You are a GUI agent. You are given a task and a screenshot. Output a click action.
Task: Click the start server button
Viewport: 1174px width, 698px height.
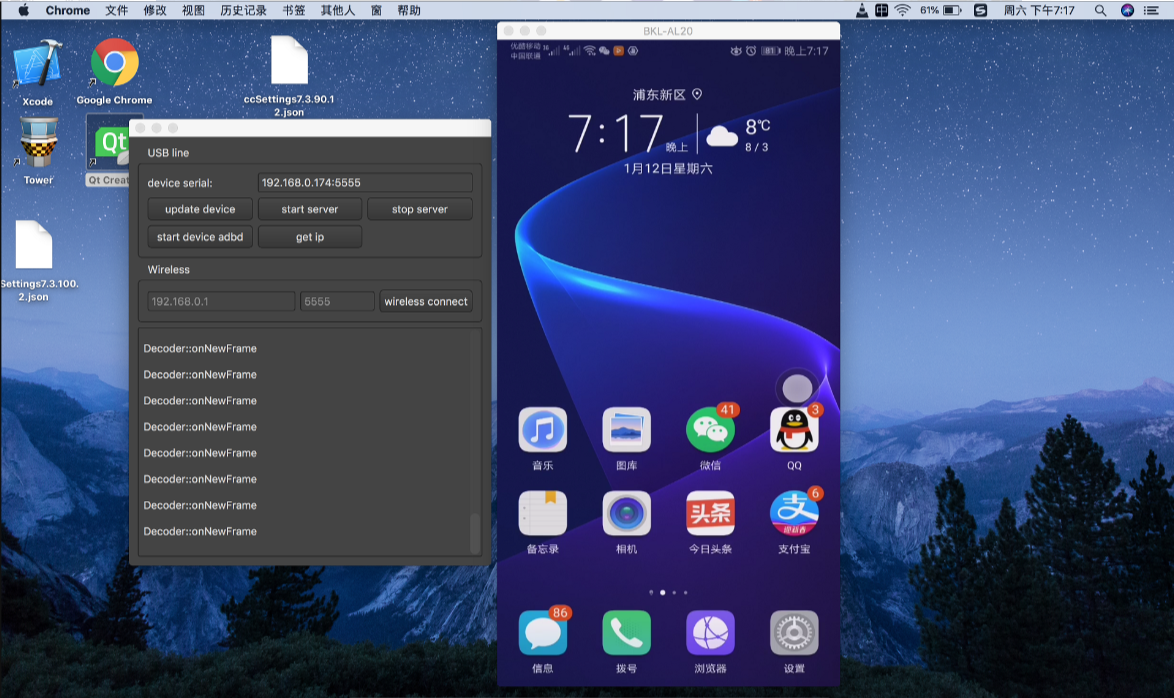click(310, 210)
